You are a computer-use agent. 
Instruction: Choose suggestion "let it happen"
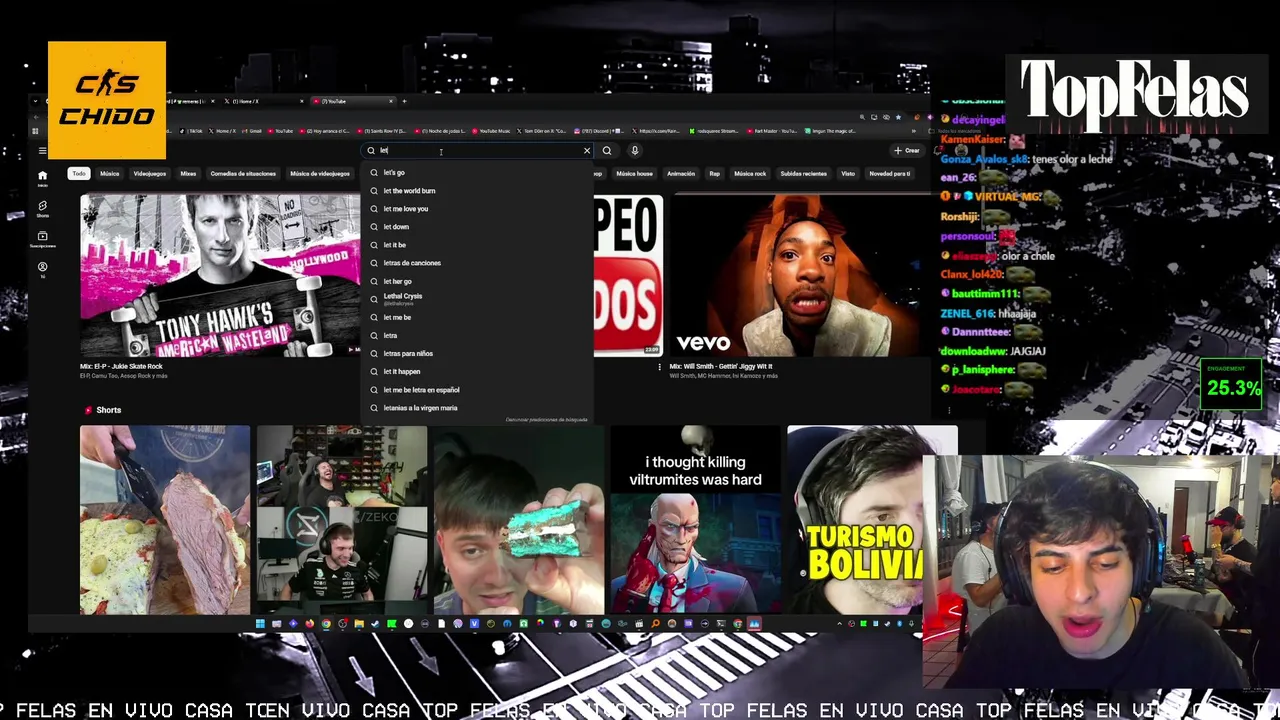(478, 372)
